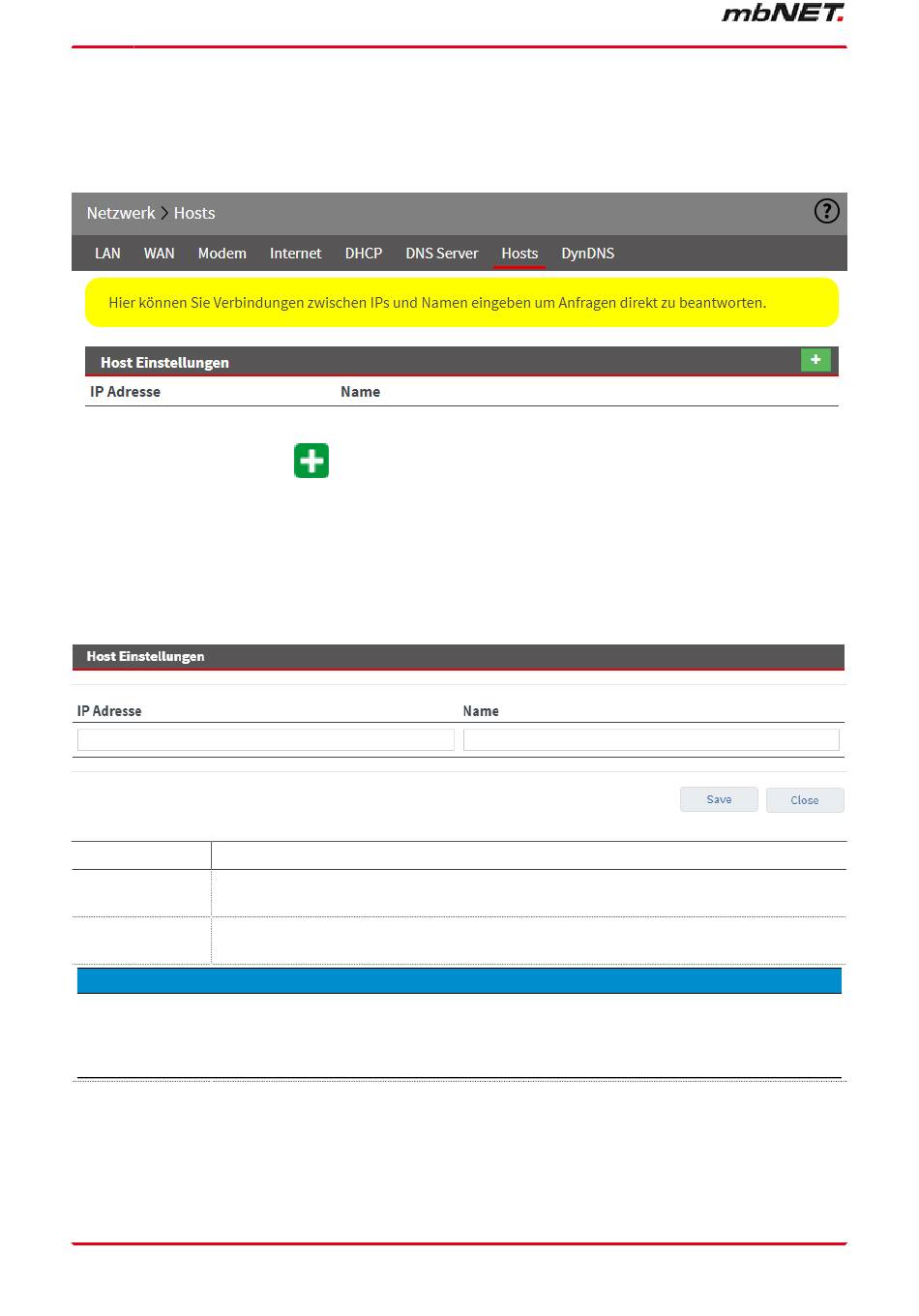Image resolution: width=919 pixels, height=1316 pixels.
Task: Click the help question mark icon
Action: (826, 211)
